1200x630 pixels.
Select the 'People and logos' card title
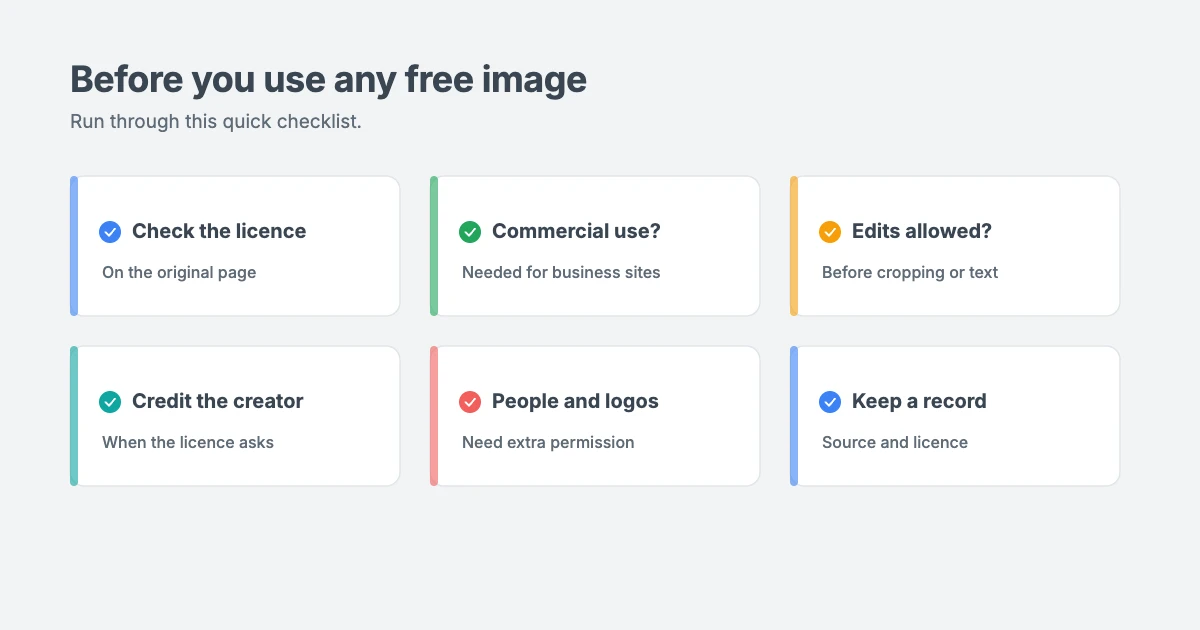pos(575,401)
